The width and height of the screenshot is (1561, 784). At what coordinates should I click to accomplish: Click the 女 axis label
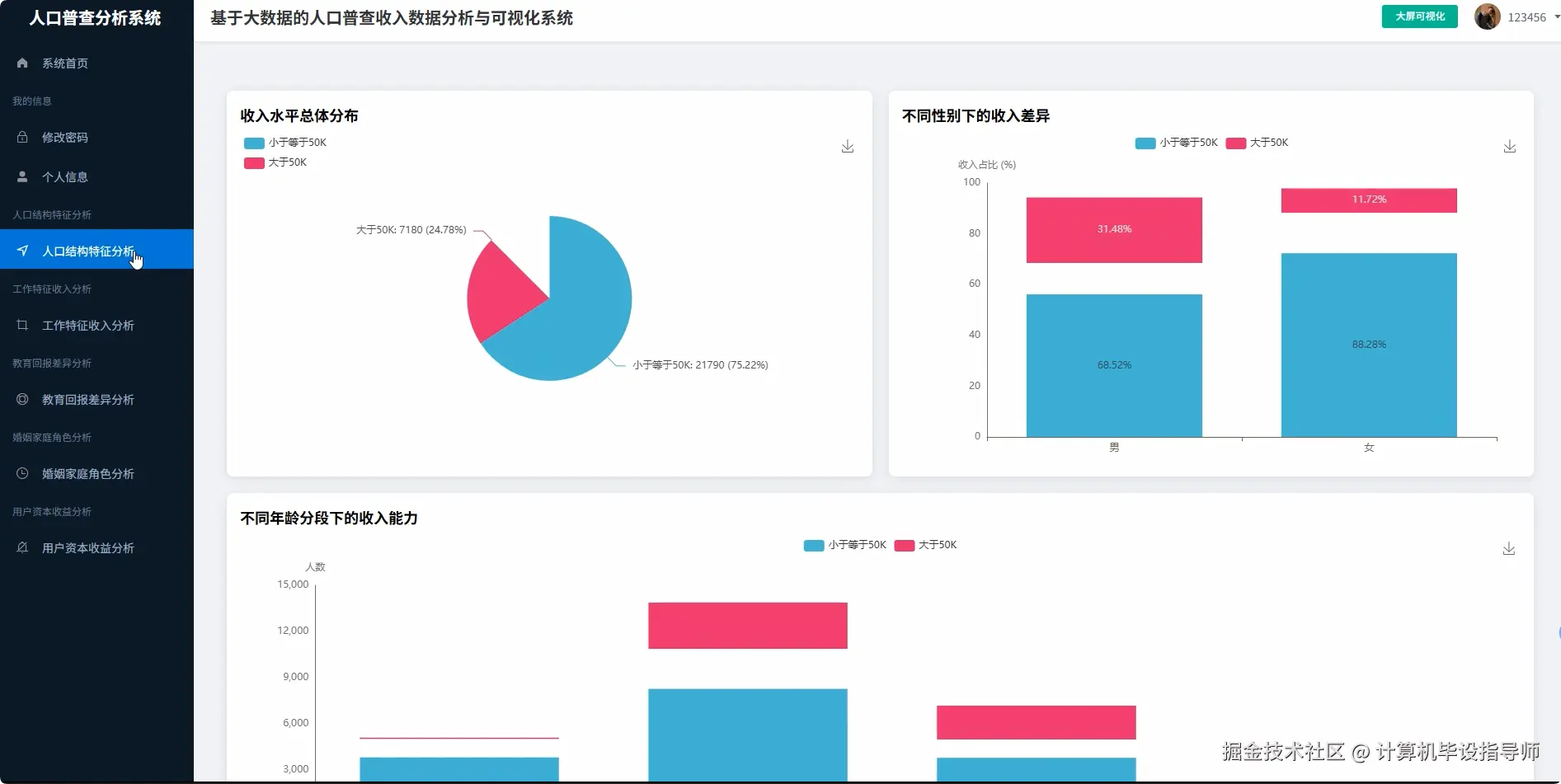(x=1369, y=448)
